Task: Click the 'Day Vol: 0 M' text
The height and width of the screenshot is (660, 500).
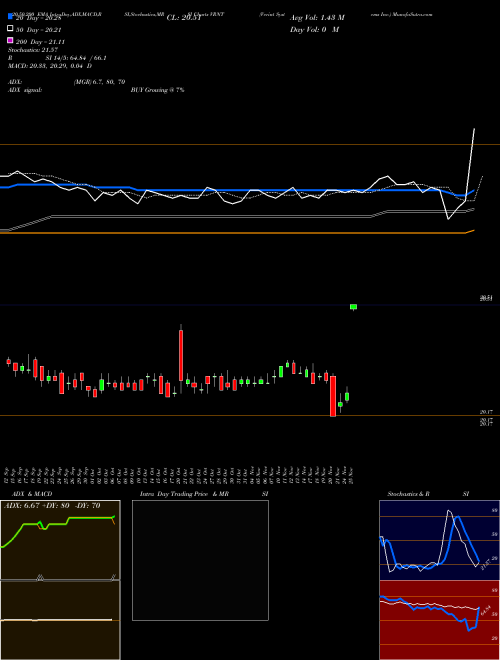Action: point(314,29)
